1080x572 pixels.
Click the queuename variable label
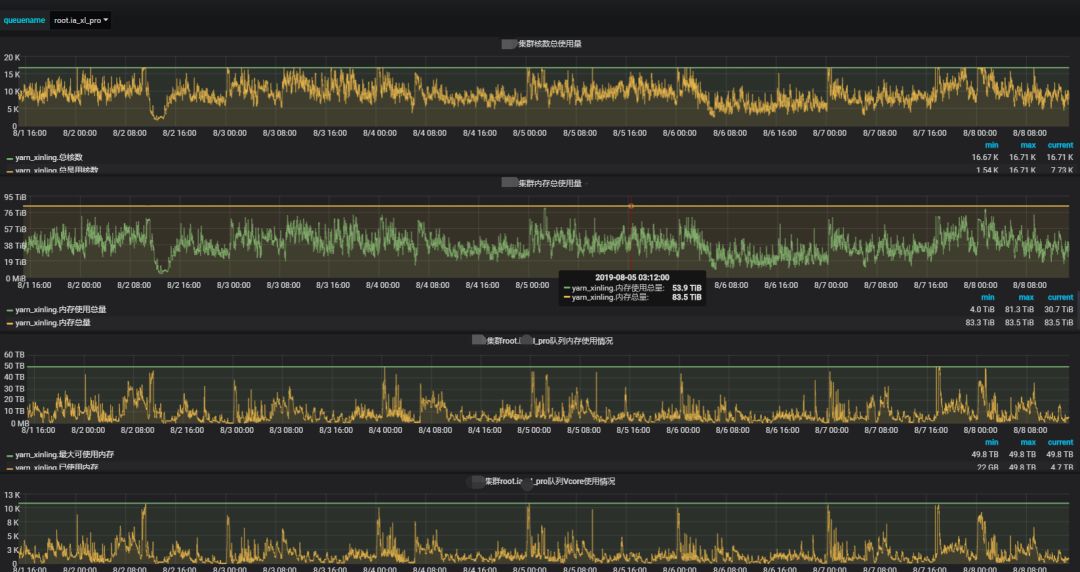[x=24, y=21]
